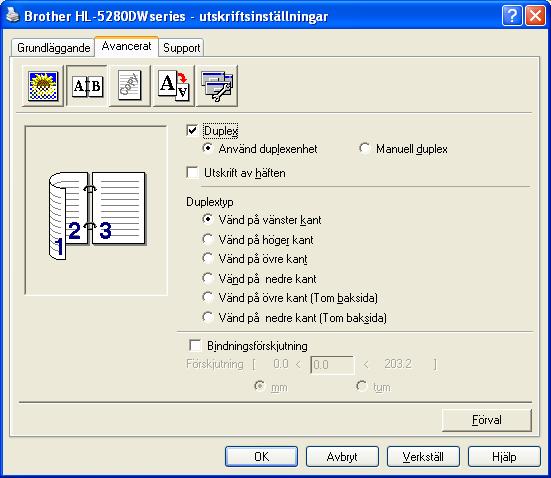The height and width of the screenshot is (478, 551).
Task: Select the tum unit radio button
Action: (361, 386)
